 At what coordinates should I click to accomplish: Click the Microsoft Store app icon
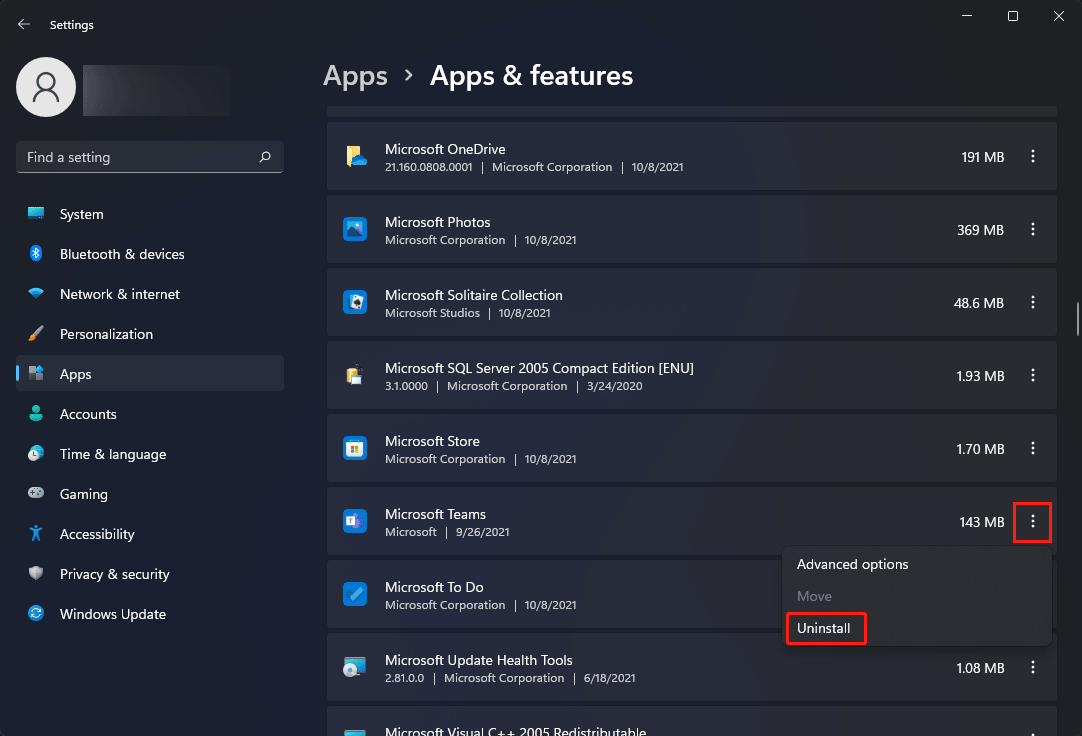click(355, 448)
